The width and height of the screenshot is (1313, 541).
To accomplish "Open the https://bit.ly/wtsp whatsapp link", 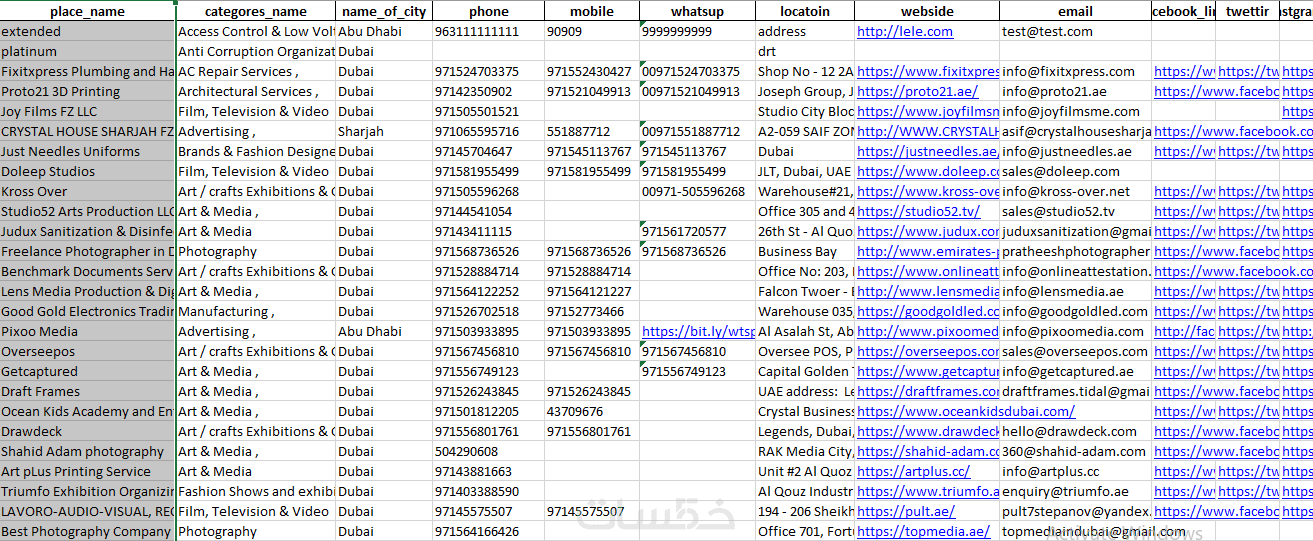I will (x=698, y=331).
